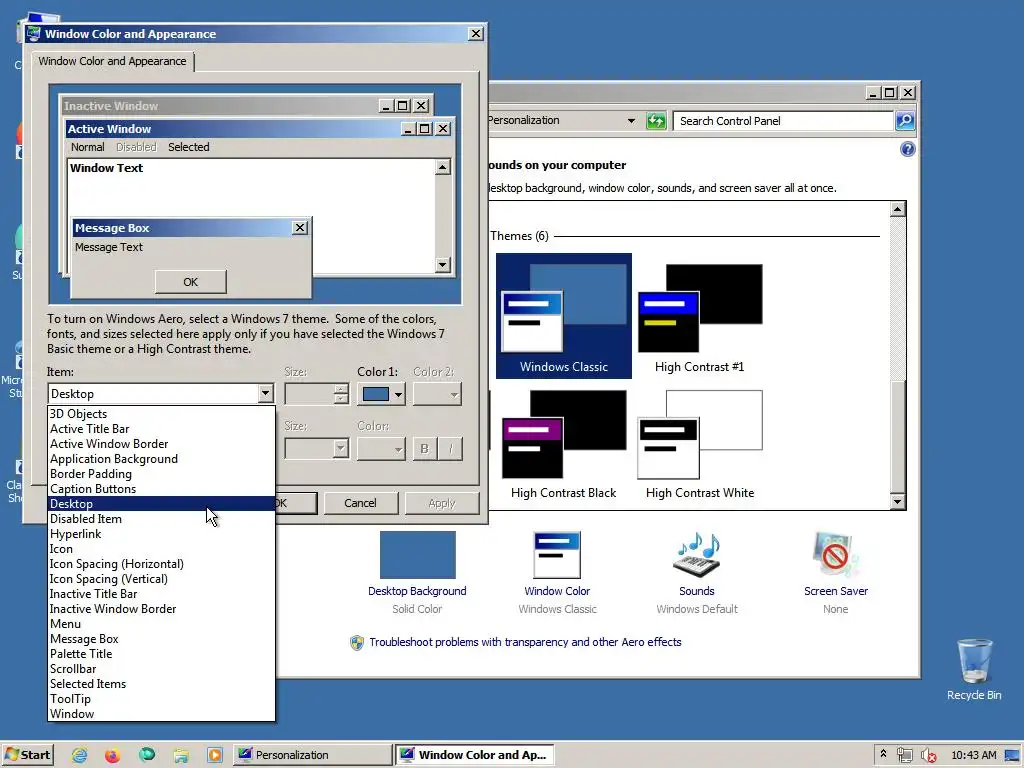Select 'Message Box' in the Item list
The height and width of the screenshot is (768, 1024).
pos(161,639)
